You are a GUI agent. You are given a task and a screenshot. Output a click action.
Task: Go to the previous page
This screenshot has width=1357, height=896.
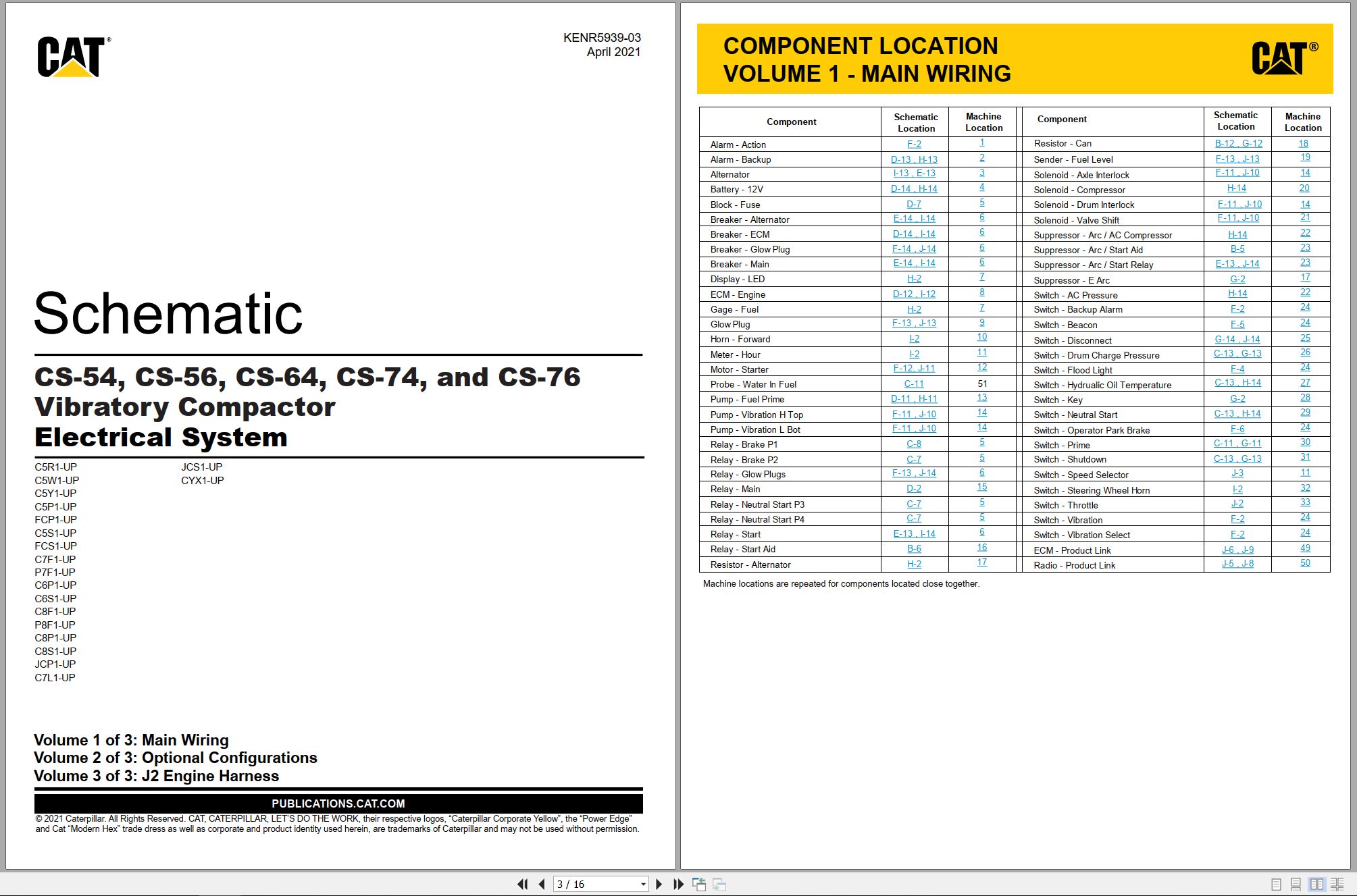[x=542, y=884]
